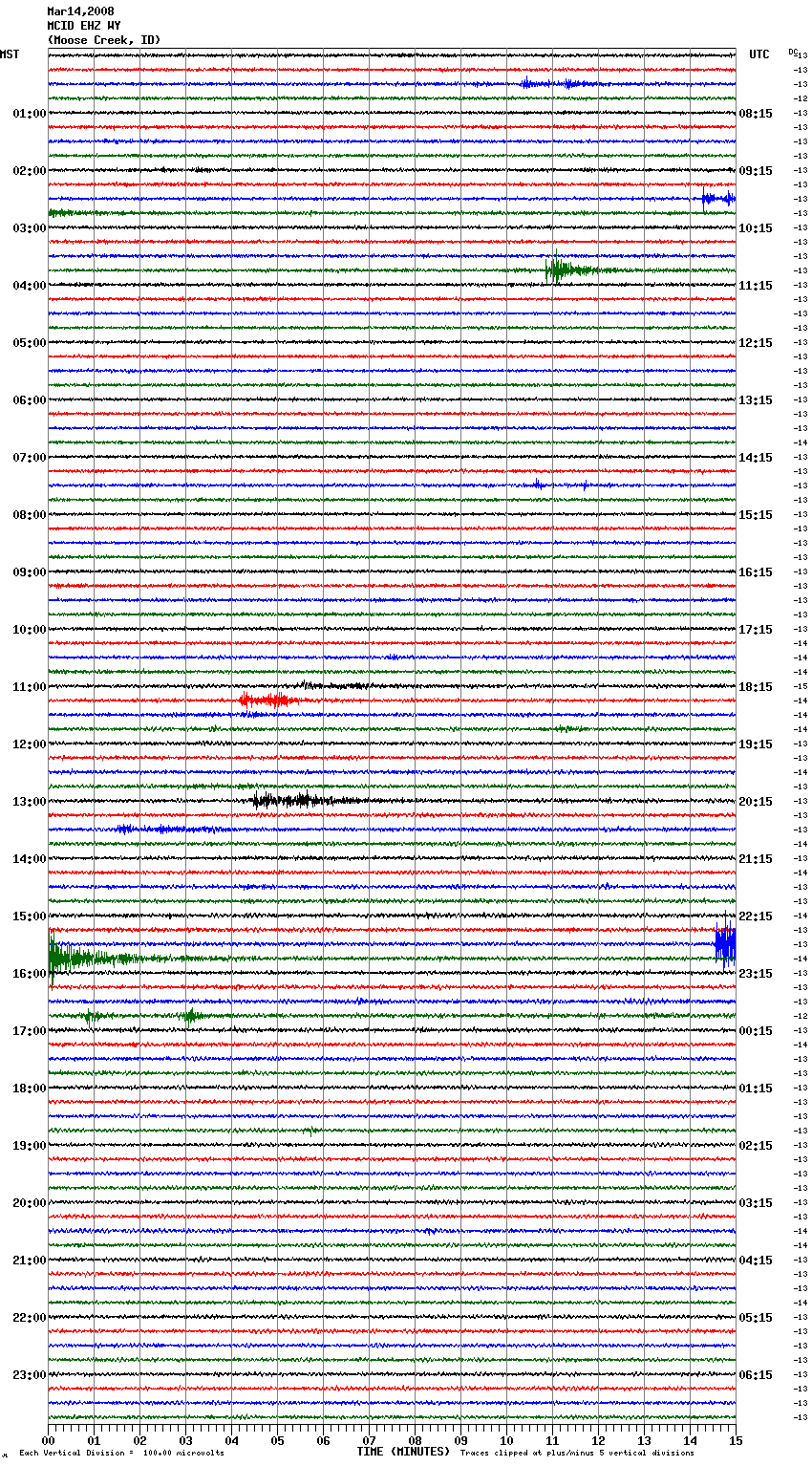The height and width of the screenshot is (1466, 812).
Task: Click the '12:15' UTC time label
Action: pyautogui.click(x=756, y=343)
